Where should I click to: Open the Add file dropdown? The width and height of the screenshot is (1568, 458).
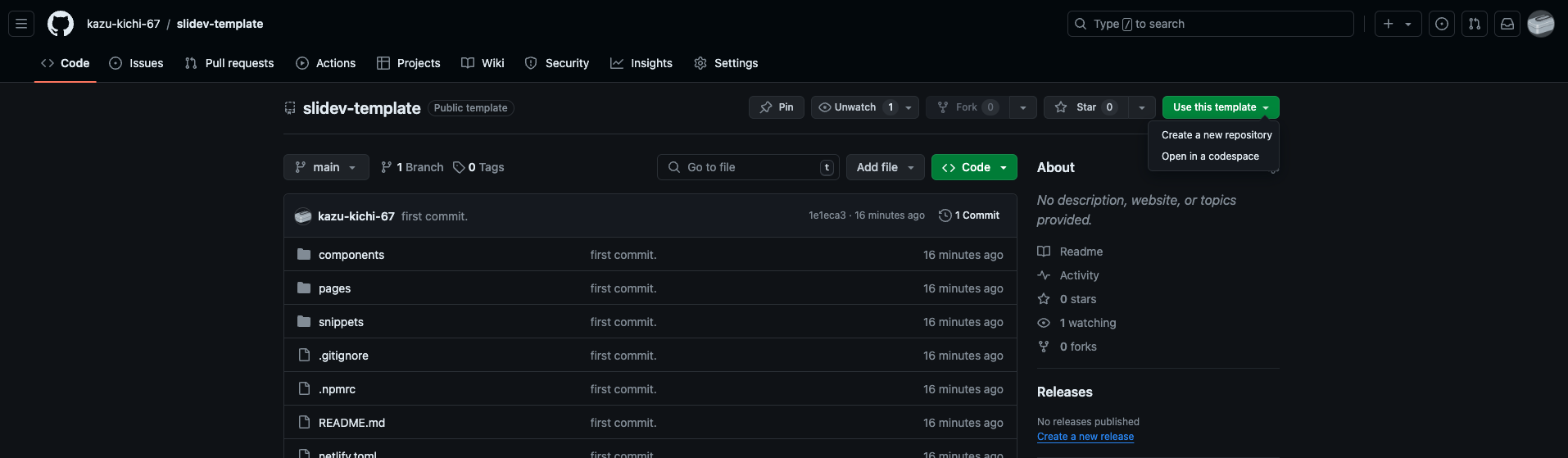click(886, 167)
